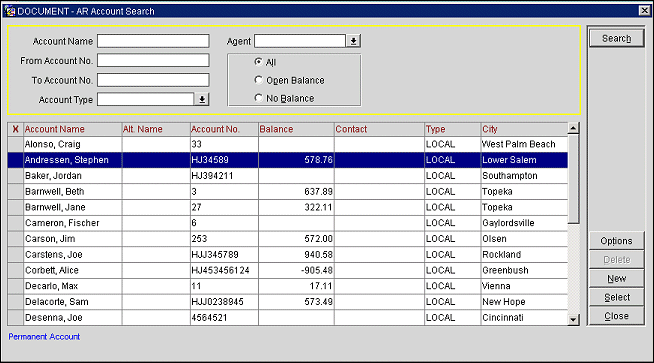
Task: Mark the row selector beside Alonso, Craig
Action: (x=15, y=144)
